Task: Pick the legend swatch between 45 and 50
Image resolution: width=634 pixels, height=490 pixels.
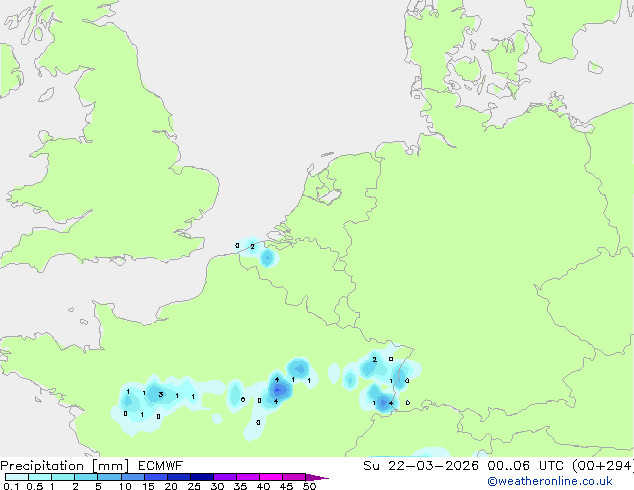Action: (294, 477)
